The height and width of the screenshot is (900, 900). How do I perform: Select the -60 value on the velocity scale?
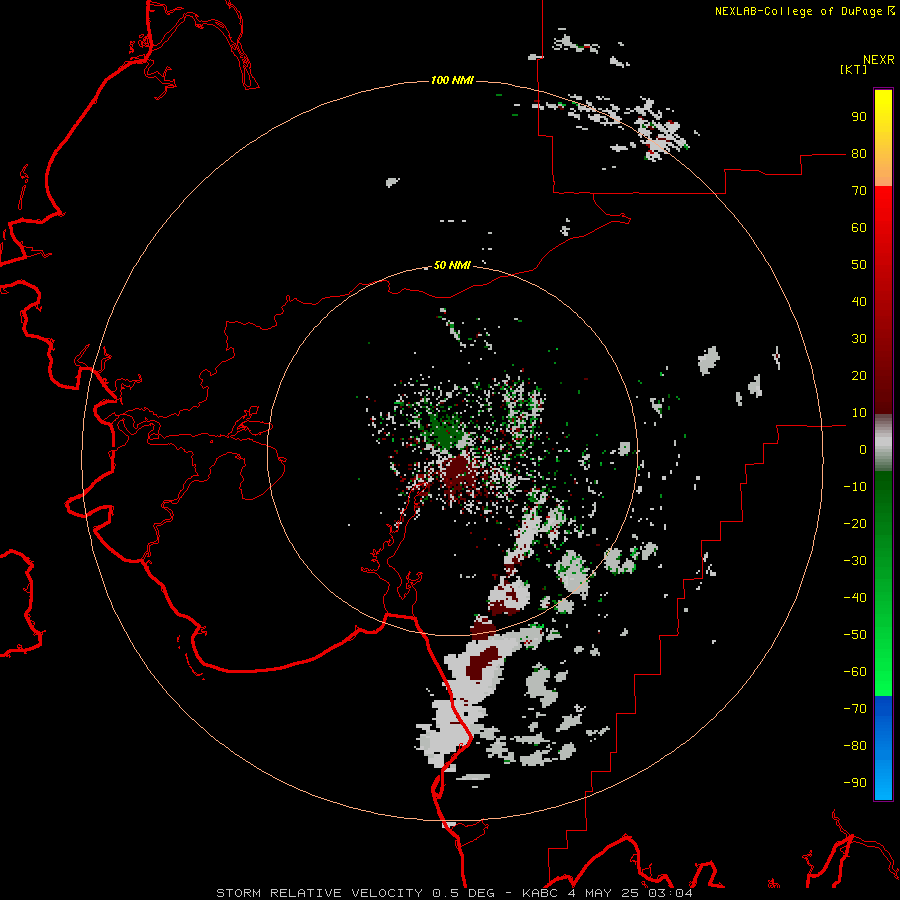(855, 672)
